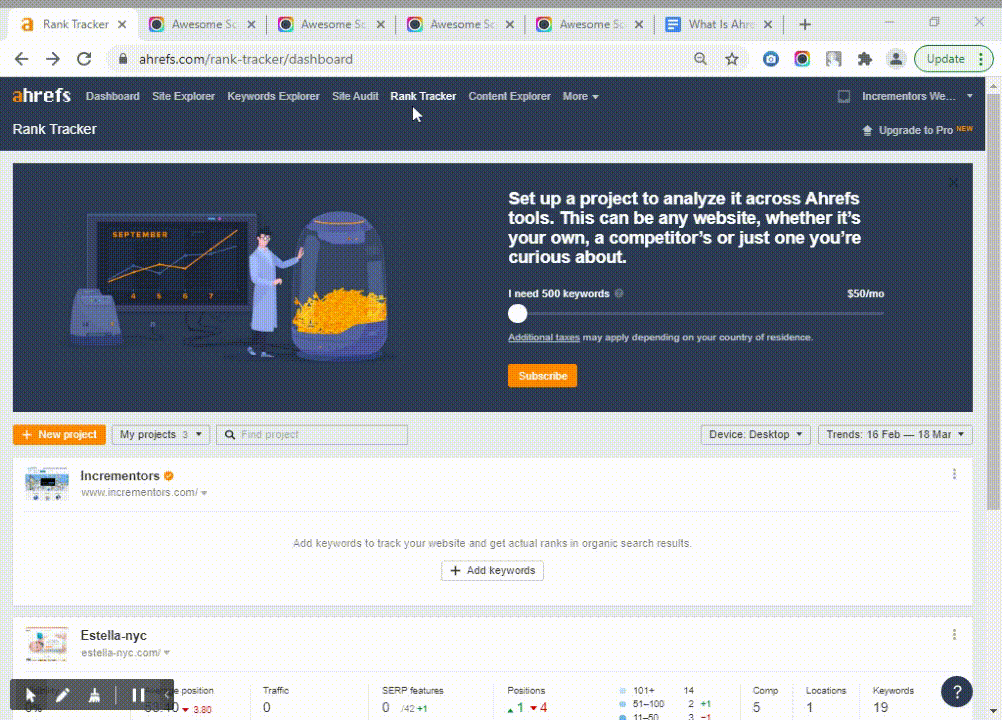Image resolution: width=1002 pixels, height=720 pixels.
Task: Open the More menu
Action: coord(580,96)
